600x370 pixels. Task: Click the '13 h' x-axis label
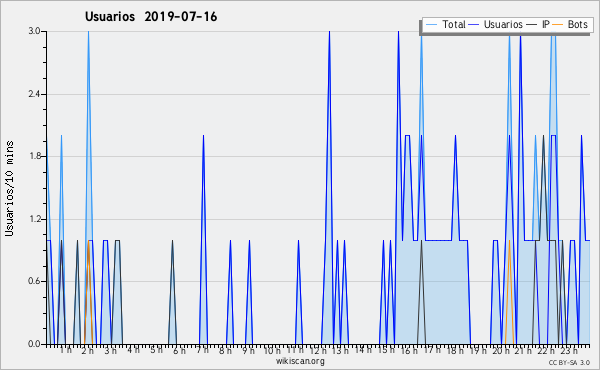[340, 351]
